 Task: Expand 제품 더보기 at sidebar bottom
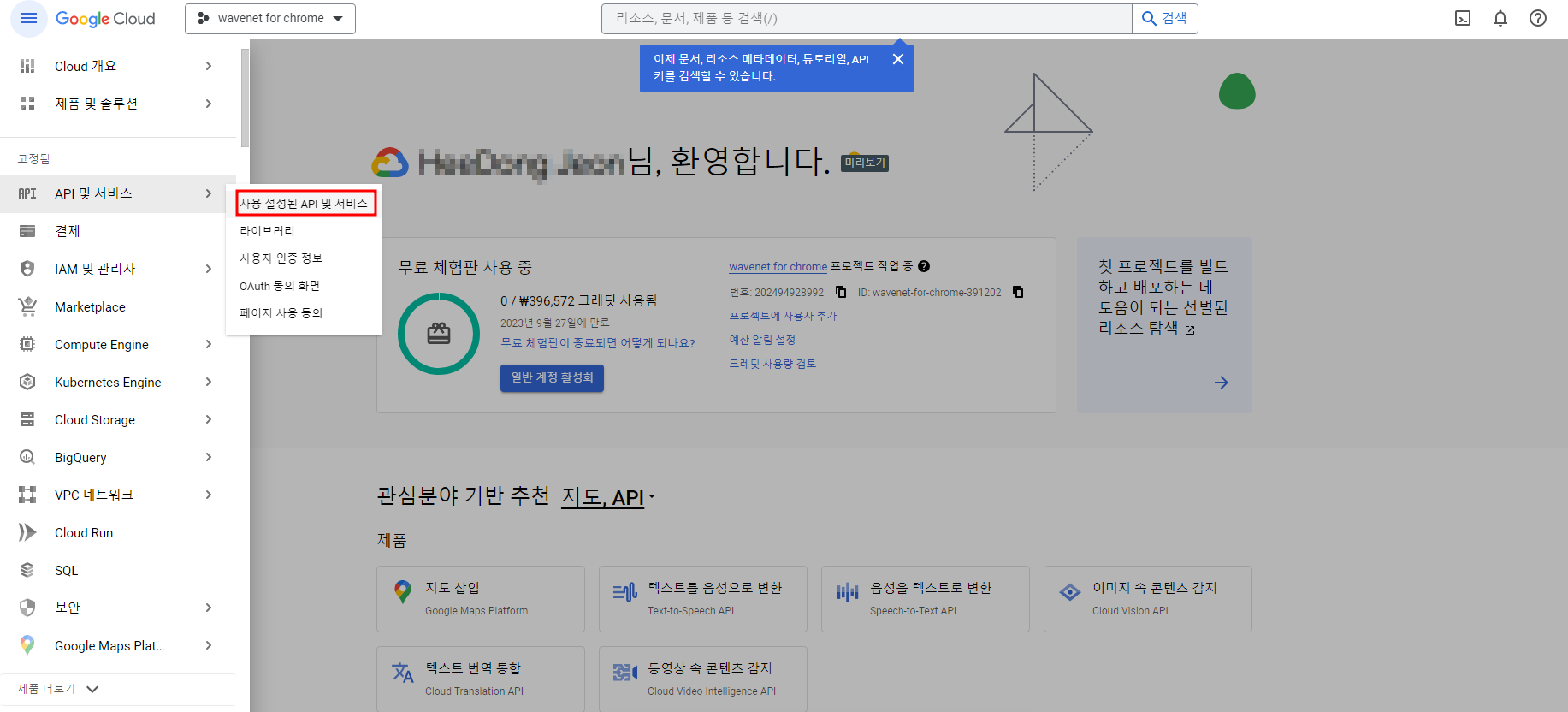[58, 689]
